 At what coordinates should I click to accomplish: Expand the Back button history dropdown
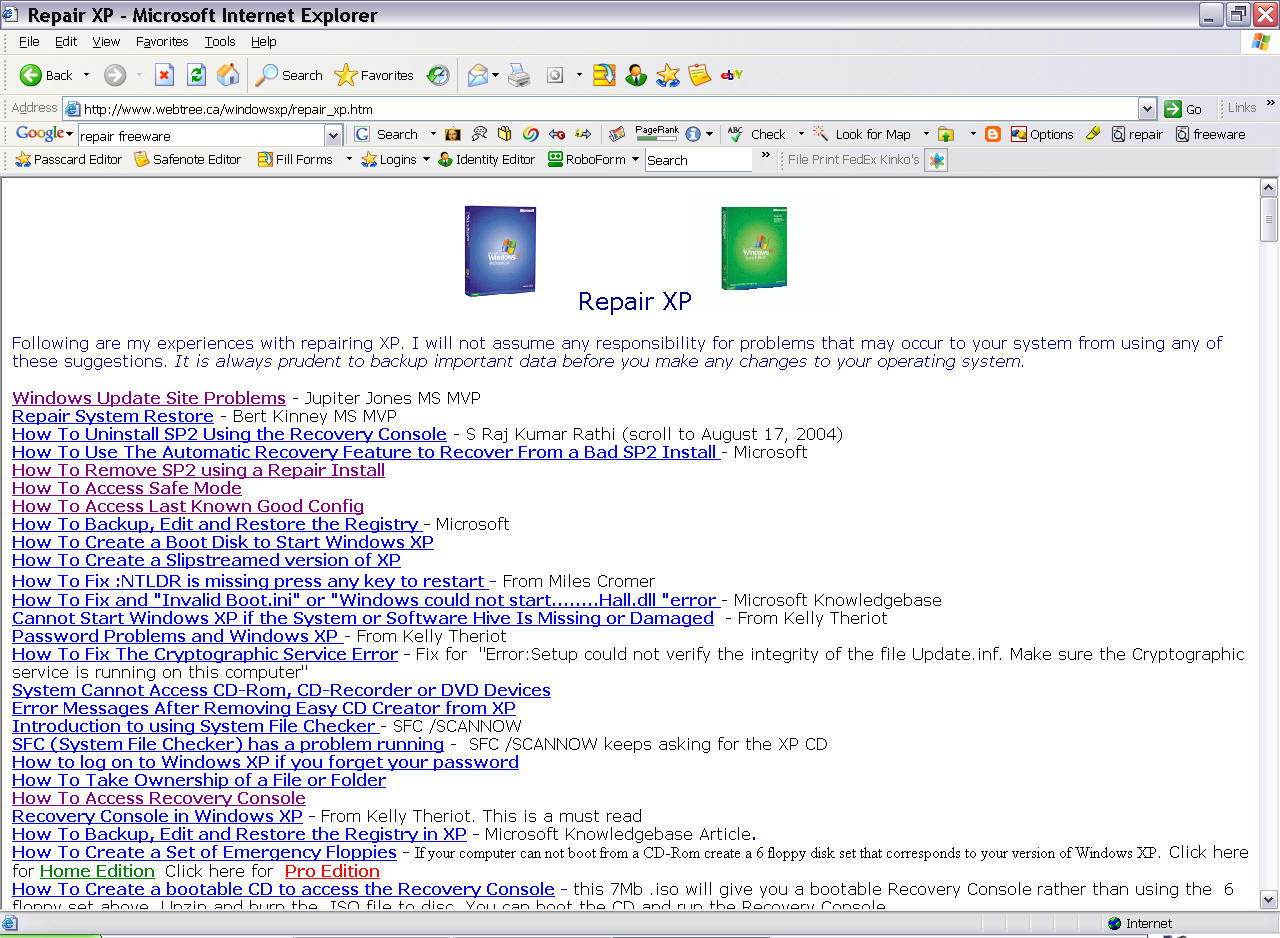point(86,75)
